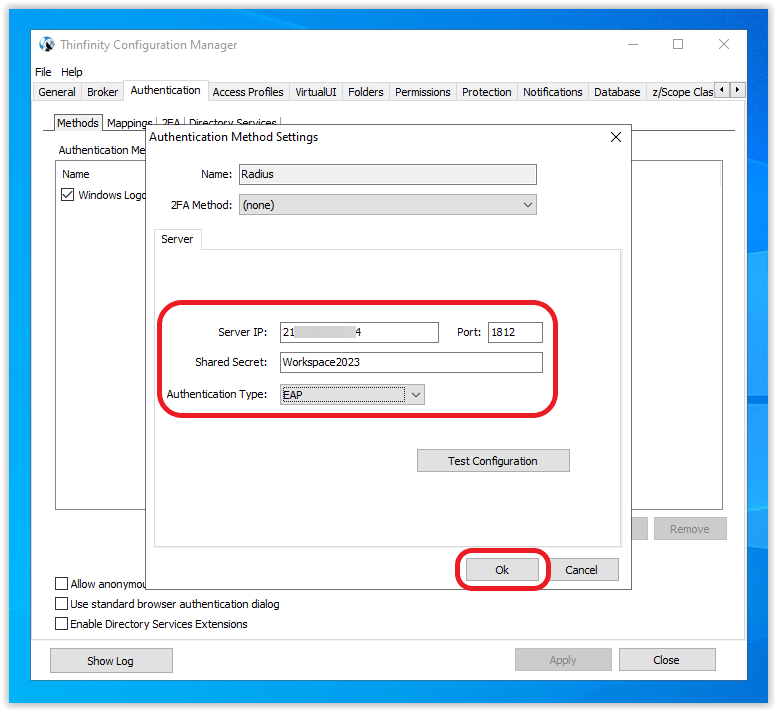Select the Mappings sub-tab
Image resolution: width=776 pixels, height=711 pixels.
(x=130, y=123)
